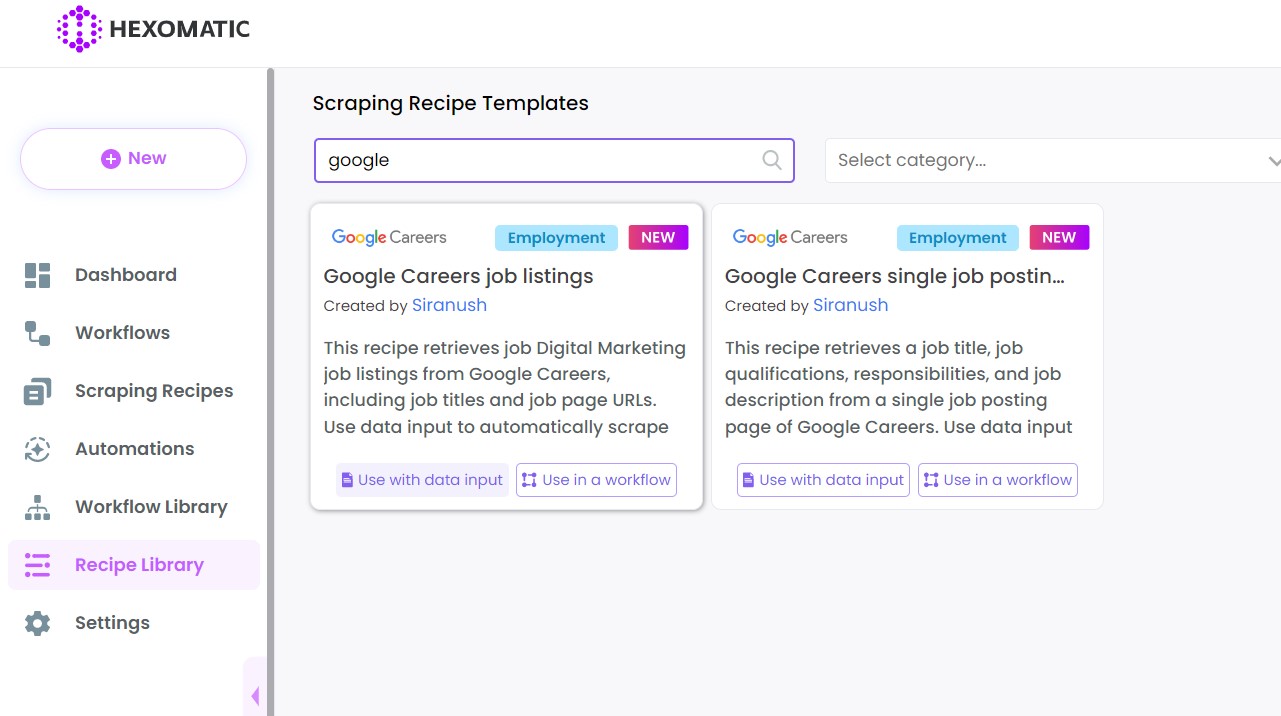Click the search magnifier icon in the search bar
Screen dimensions: 1281x716
coord(771,160)
